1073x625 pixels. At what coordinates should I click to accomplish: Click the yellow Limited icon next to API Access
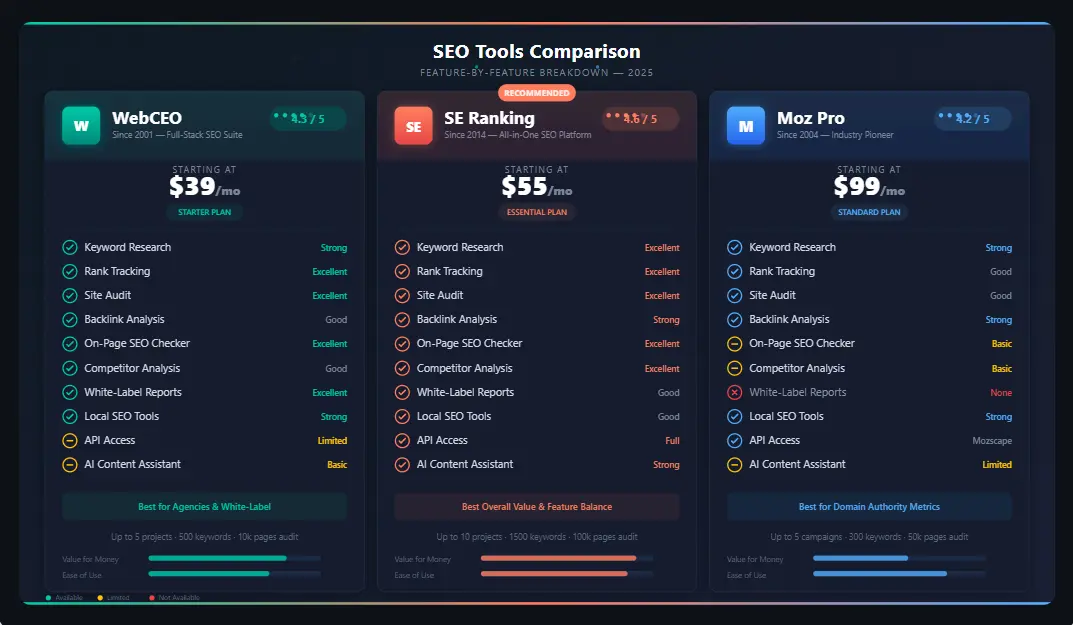[x=69, y=440]
